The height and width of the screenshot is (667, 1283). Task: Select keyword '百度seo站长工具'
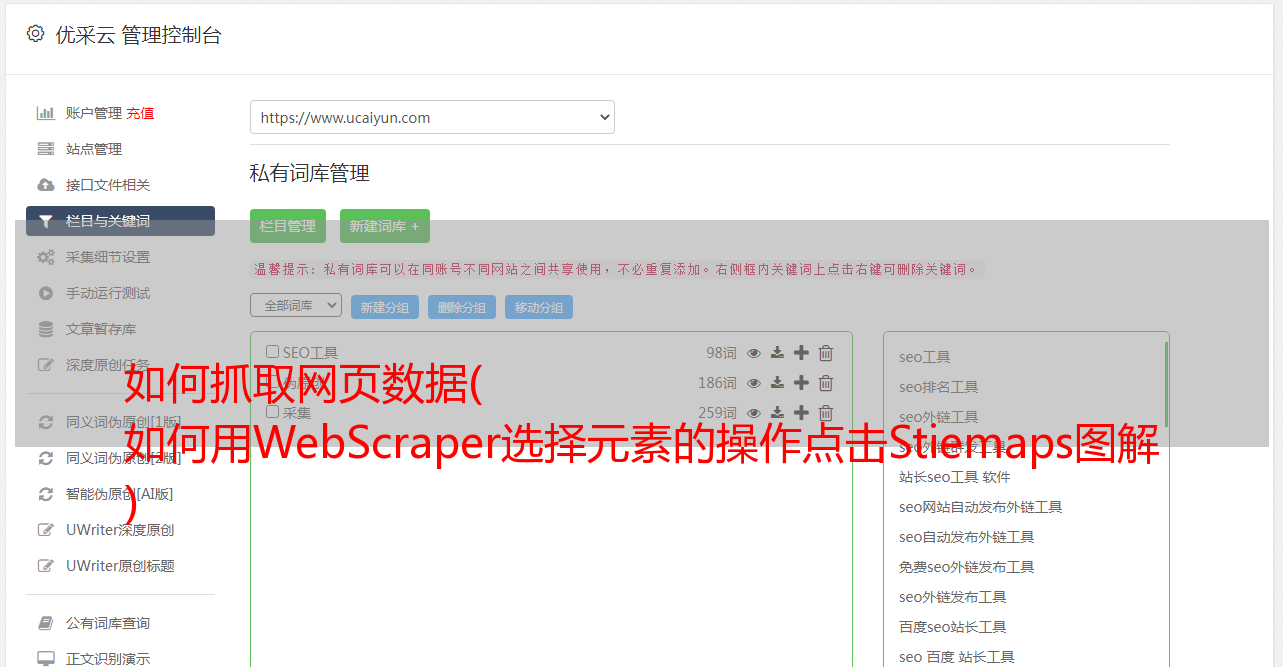click(x=953, y=627)
